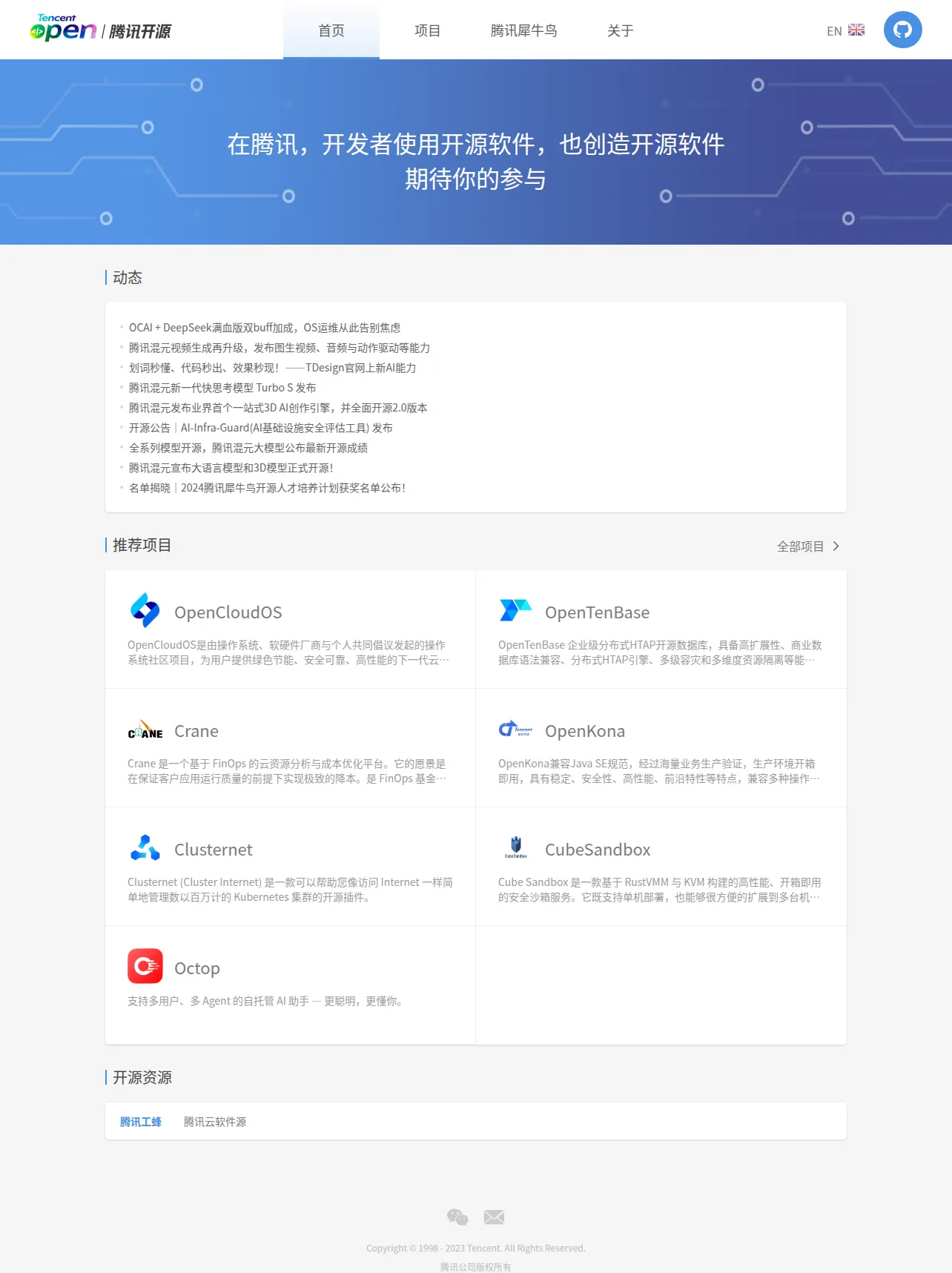Image resolution: width=952 pixels, height=1273 pixels.
Task: Open news on 腾讯混元视频生成再升级
Action: [x=280, y=348]
